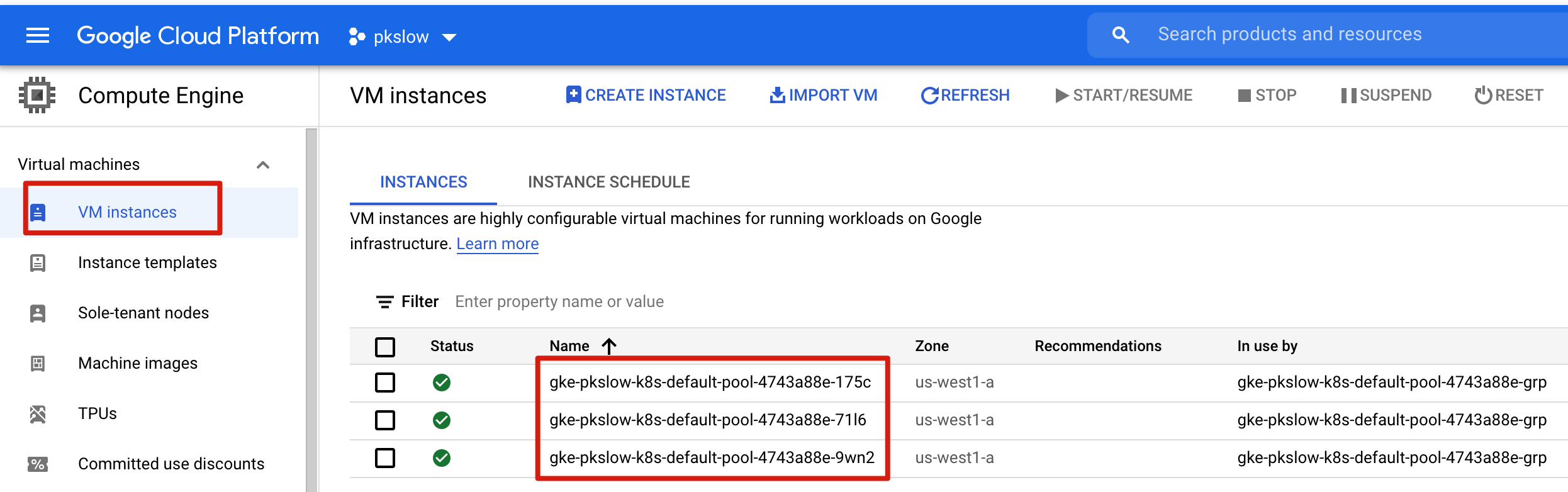Toggle the select-all instances checkbox
Viewport: 1568px width, 492px height.
point(385,347)
